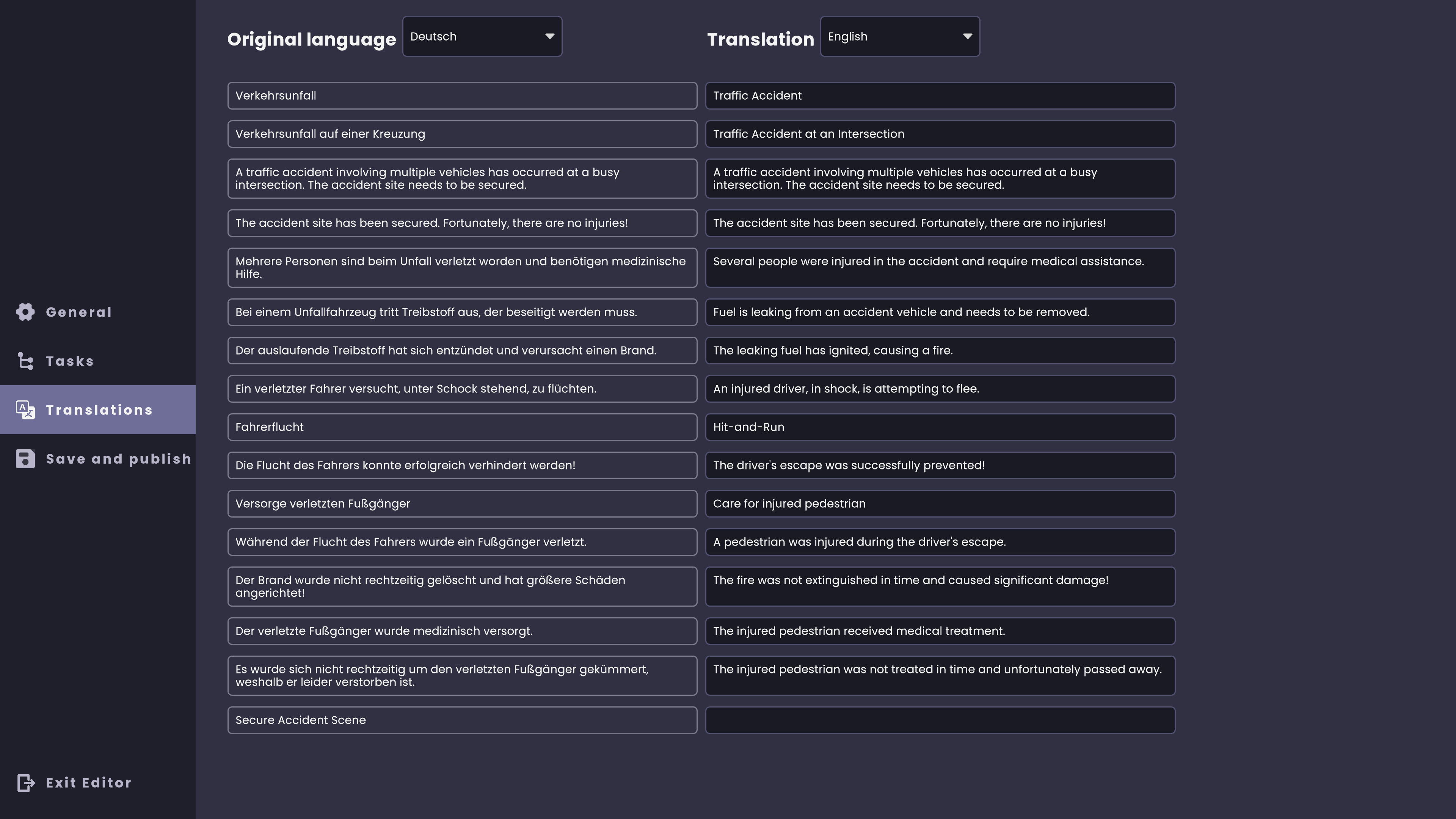The width and height of the screenshot is (1456, 819).
Task: Select original 'Es wurde sich nicht rechtzeitig' text
Action: coord(462,675)
